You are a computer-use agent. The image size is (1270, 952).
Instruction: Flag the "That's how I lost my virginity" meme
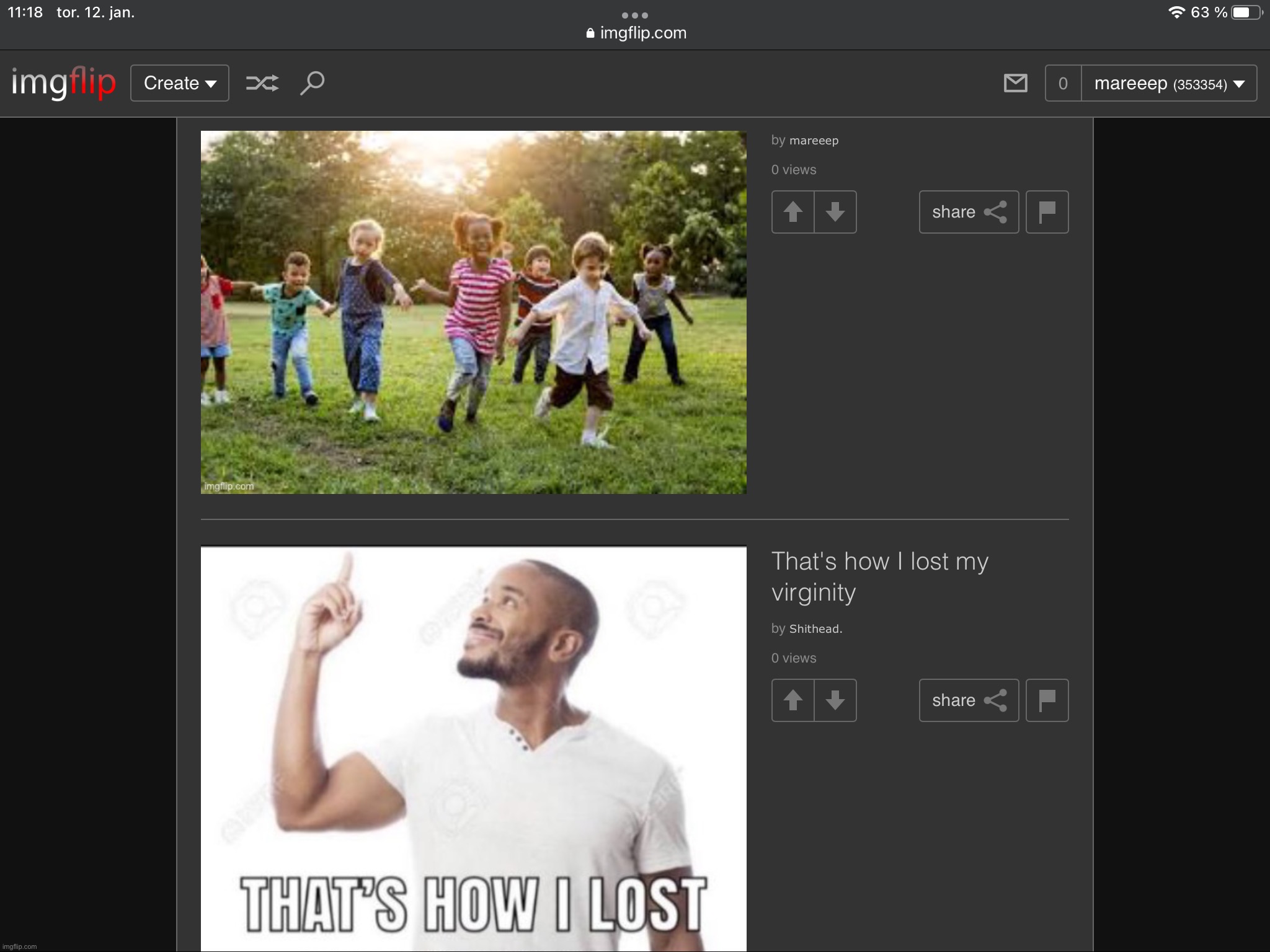(x=1047, y=700)
